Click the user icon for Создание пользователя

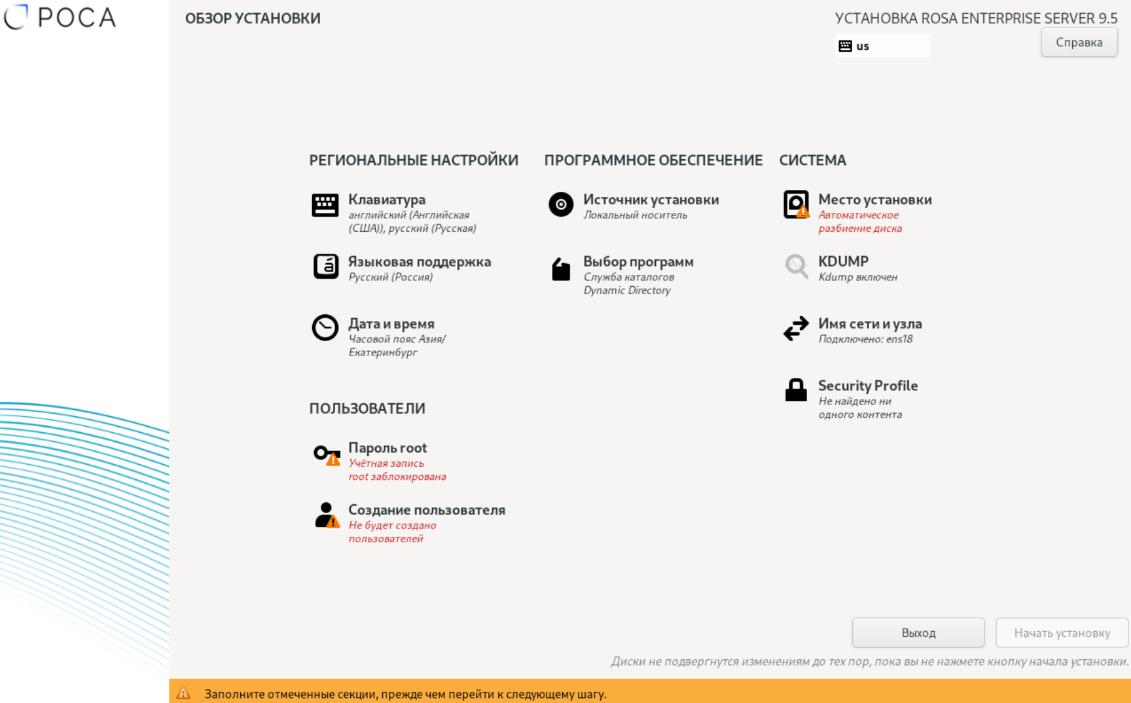(x=326, y=515)
